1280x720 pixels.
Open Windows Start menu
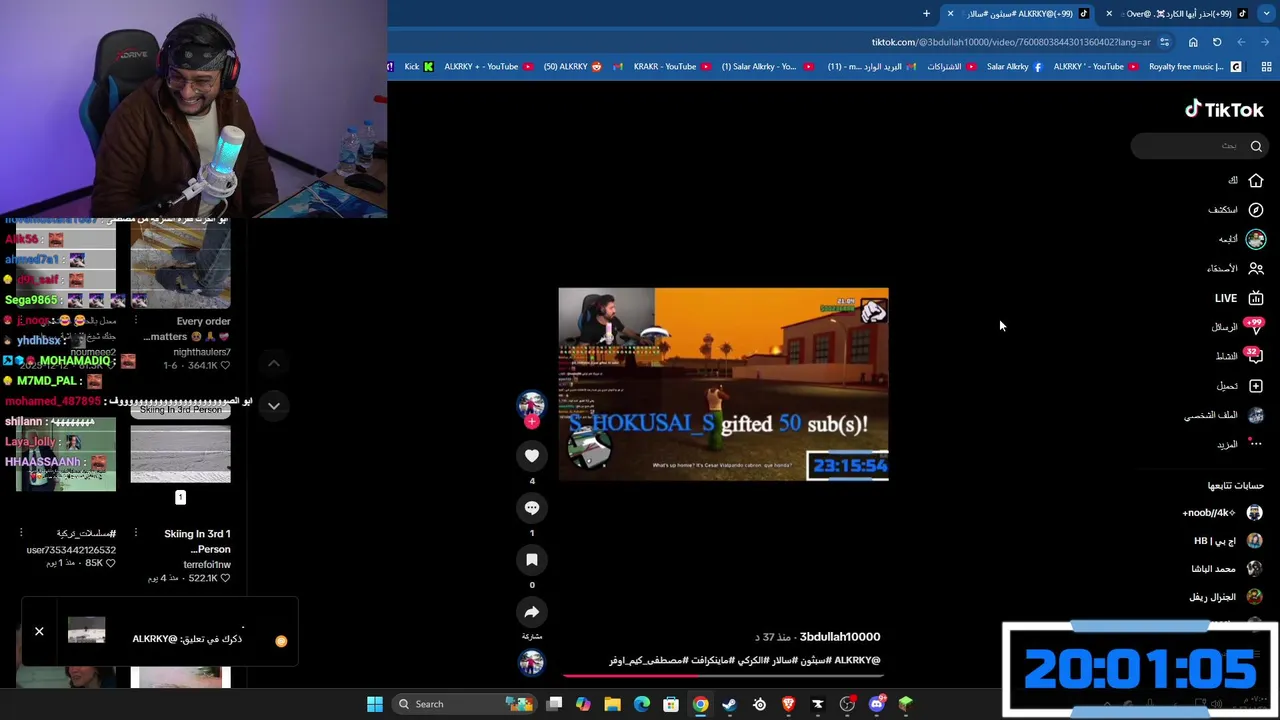[375, 704]
